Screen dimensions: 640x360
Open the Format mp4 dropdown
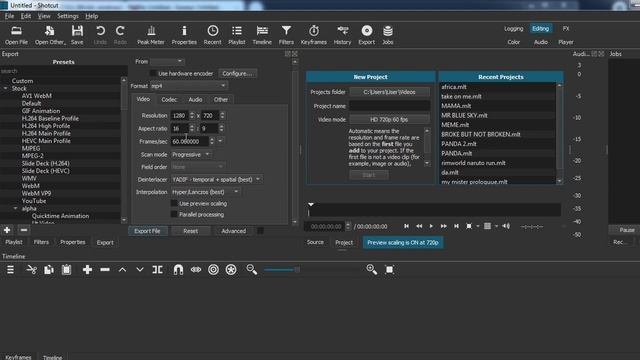189,86
